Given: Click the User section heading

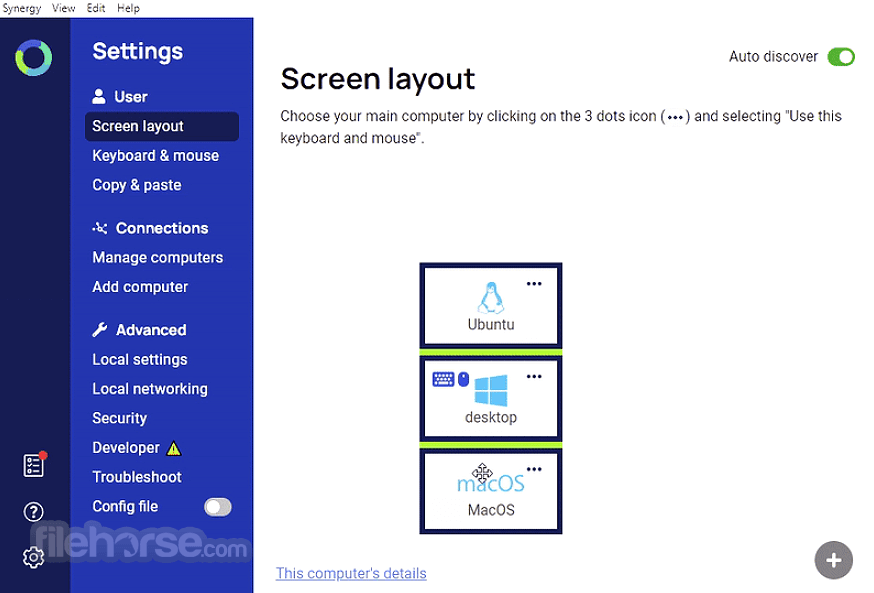Looking at the screenshot, I should pyautogui.click(x=131, y=97).
